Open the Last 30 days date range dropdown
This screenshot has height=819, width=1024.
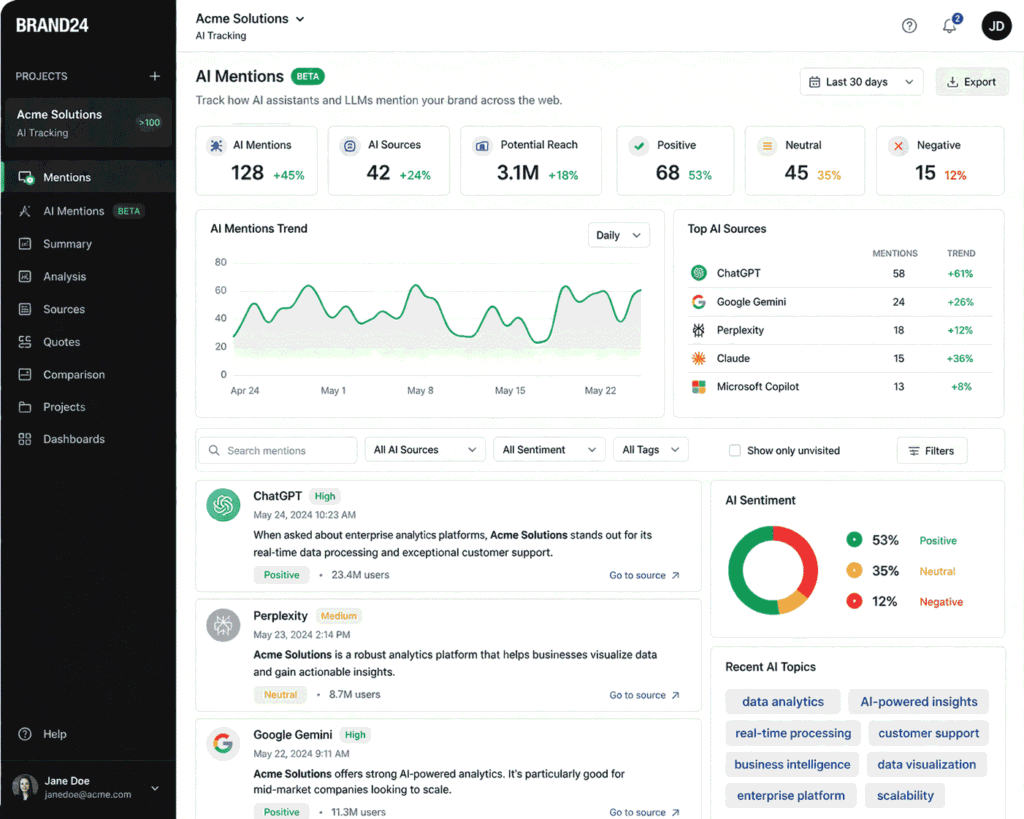(x=861, y=82)
